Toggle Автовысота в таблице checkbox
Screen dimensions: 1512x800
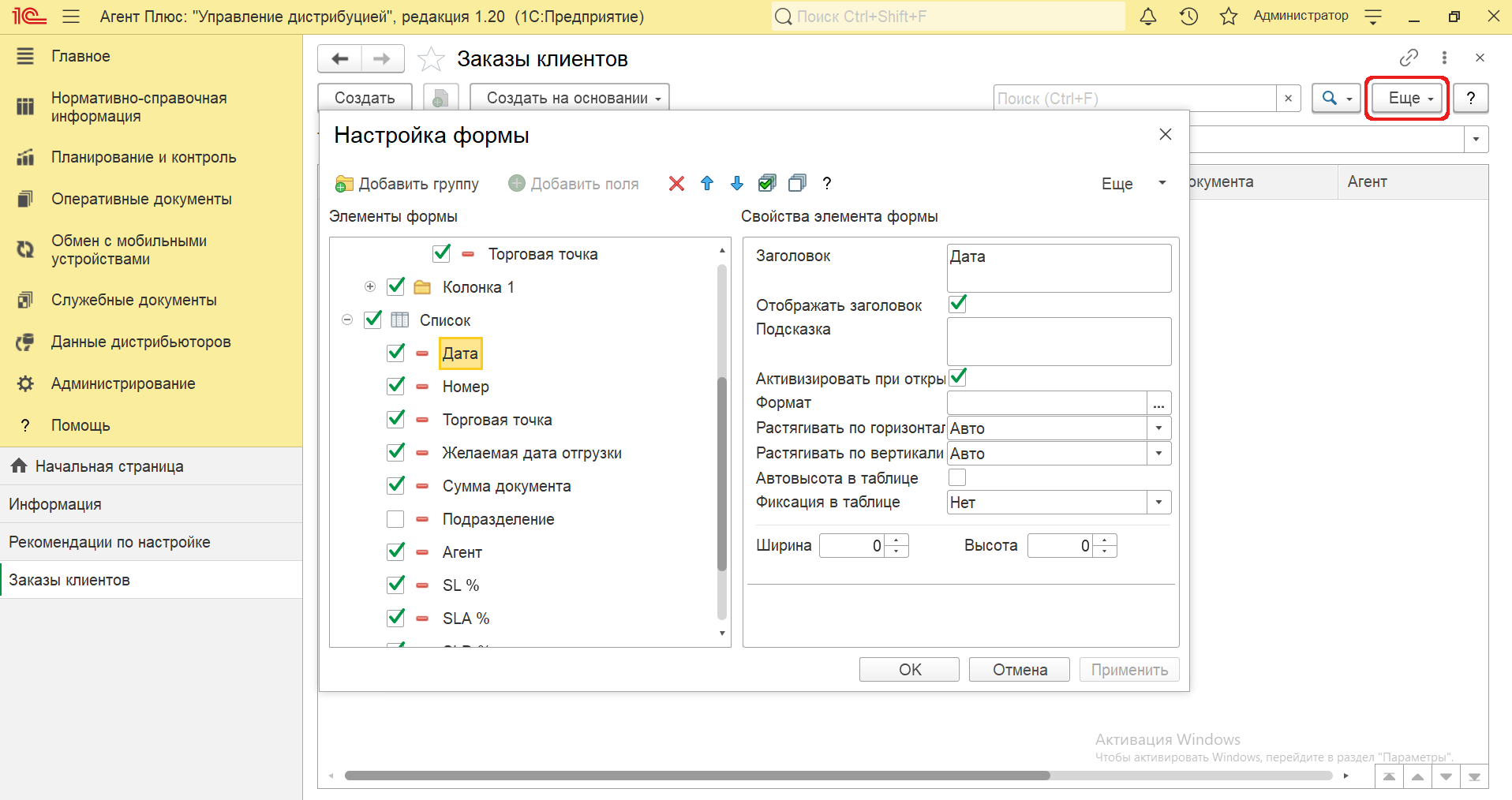click(957, 477)
